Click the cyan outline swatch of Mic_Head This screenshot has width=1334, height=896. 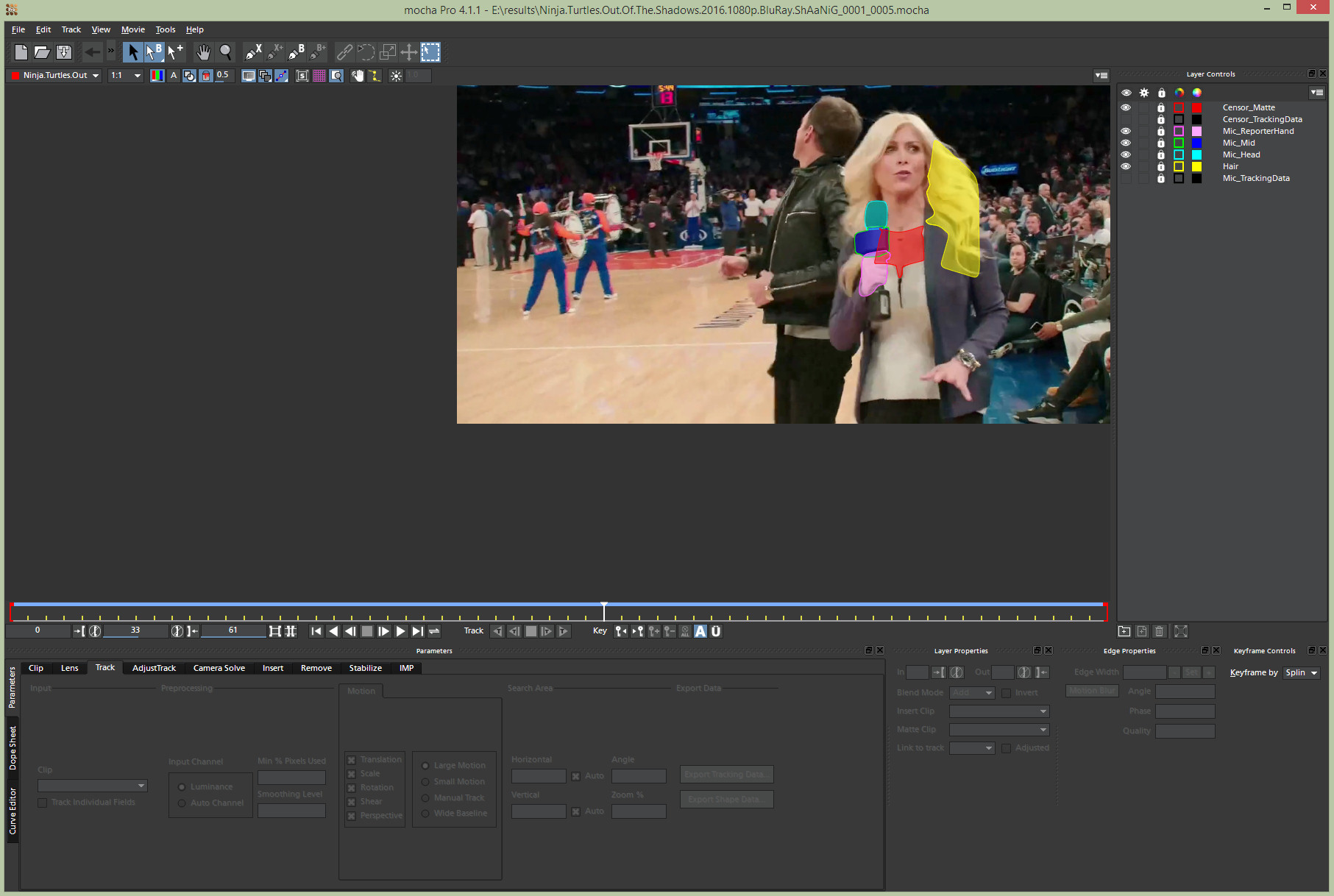(x=1179, y=154)
